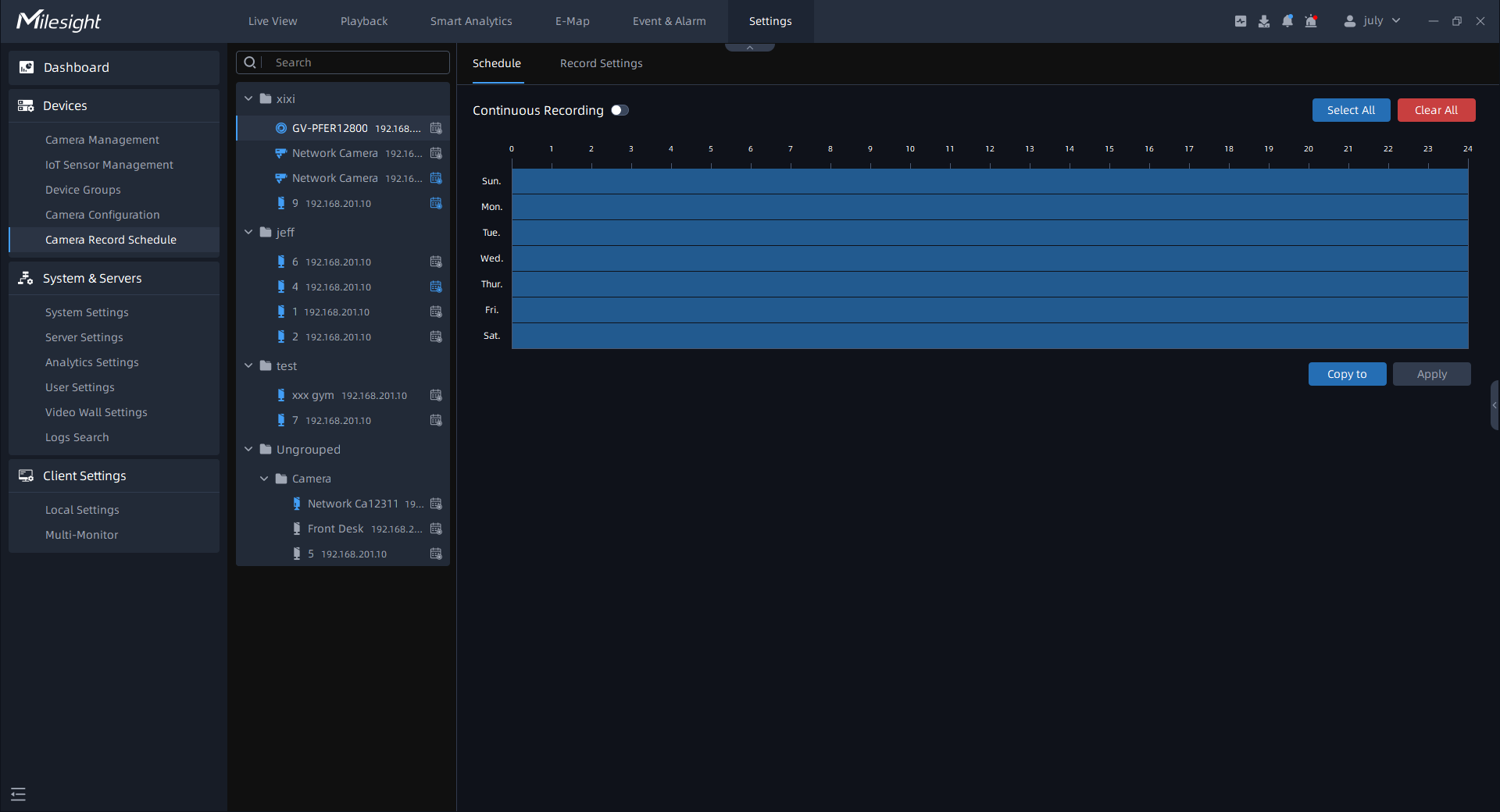This screenshot has width=1500, height=812.
Task: Go to the Smart Analytics tab
Action: [x=471, y=21]
